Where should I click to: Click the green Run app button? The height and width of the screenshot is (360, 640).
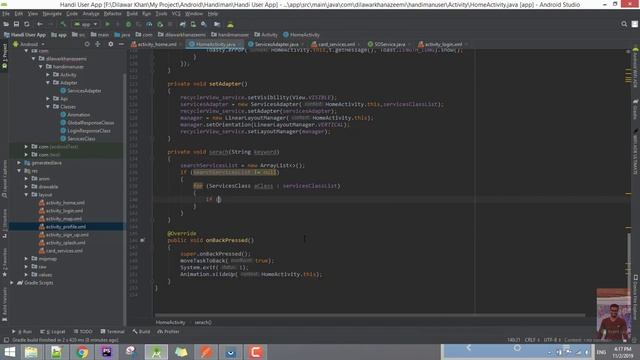coord(107,24)
